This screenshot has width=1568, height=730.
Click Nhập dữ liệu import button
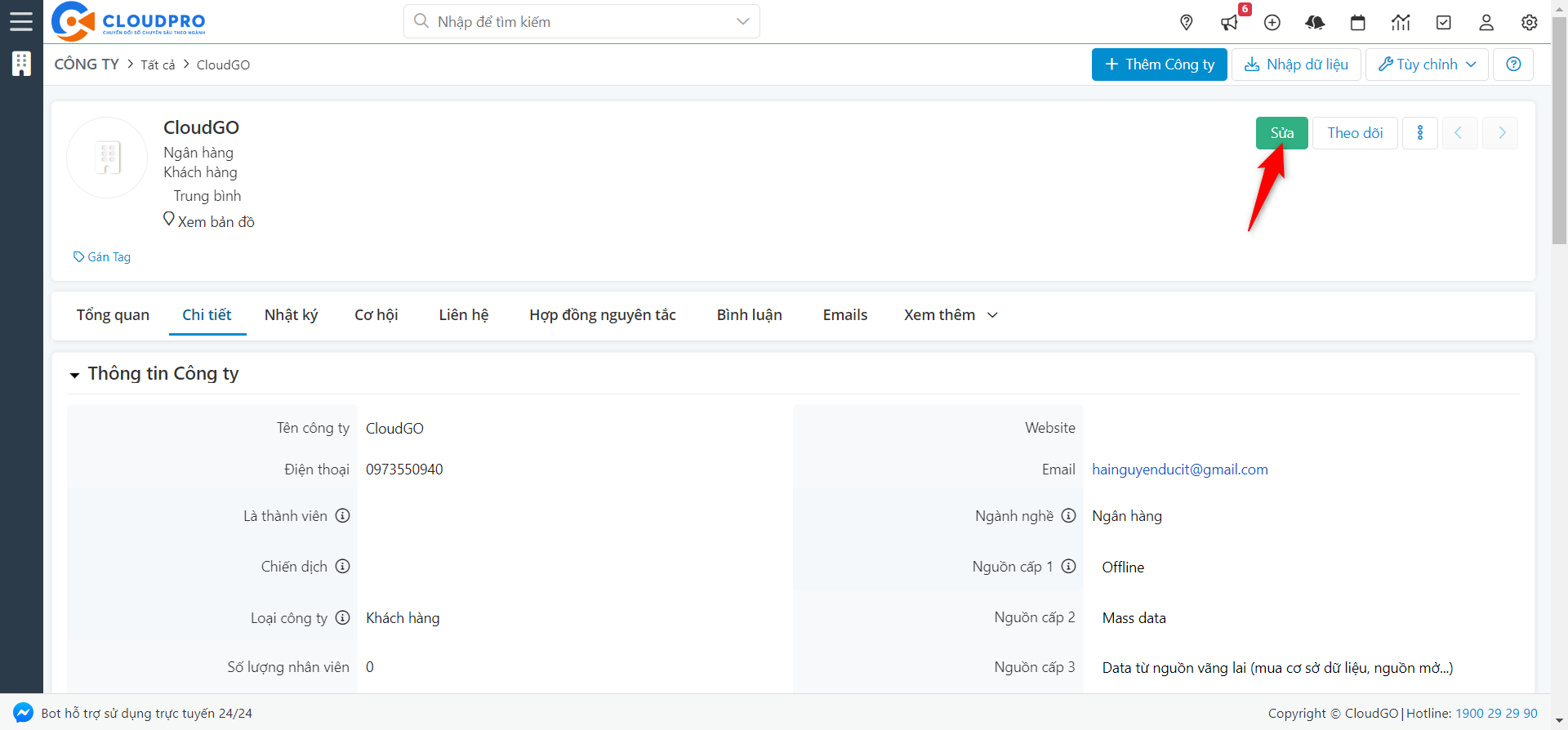[1296, 65]
